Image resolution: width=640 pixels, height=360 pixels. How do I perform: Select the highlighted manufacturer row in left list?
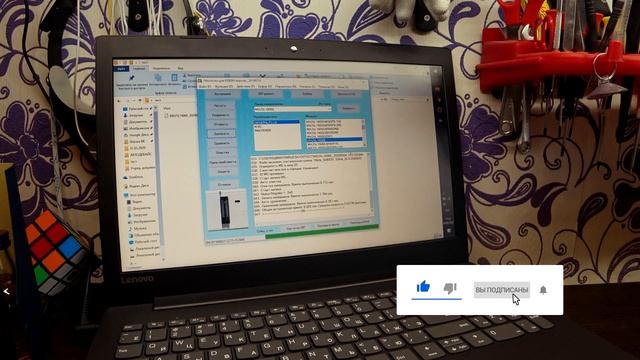click(x=276, y=122)
